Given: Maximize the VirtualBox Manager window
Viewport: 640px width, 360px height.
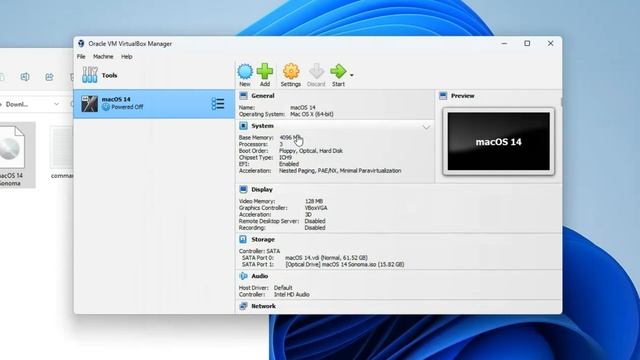Looking at the screenshot, I should click(527, 43).
